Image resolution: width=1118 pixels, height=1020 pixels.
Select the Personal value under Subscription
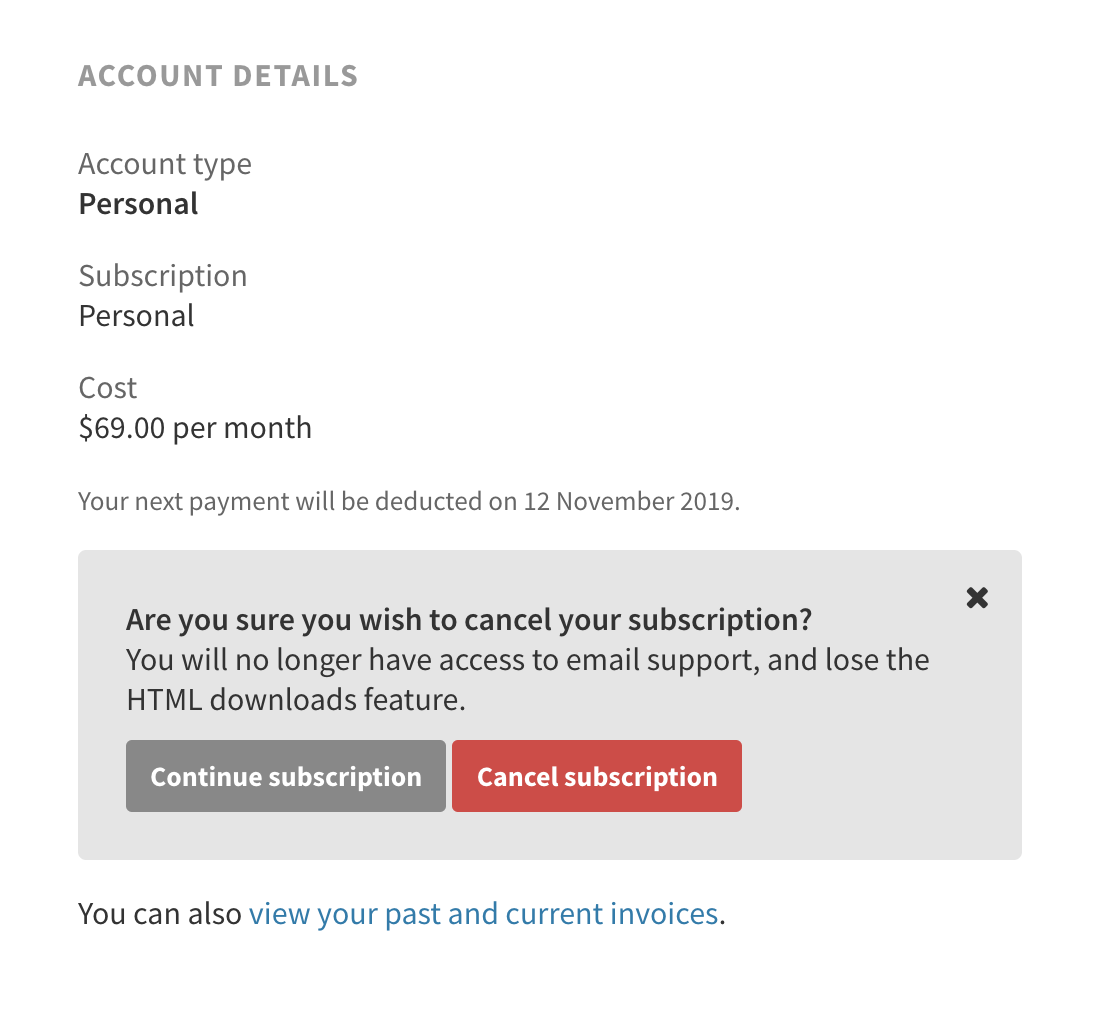coord(136,316)
